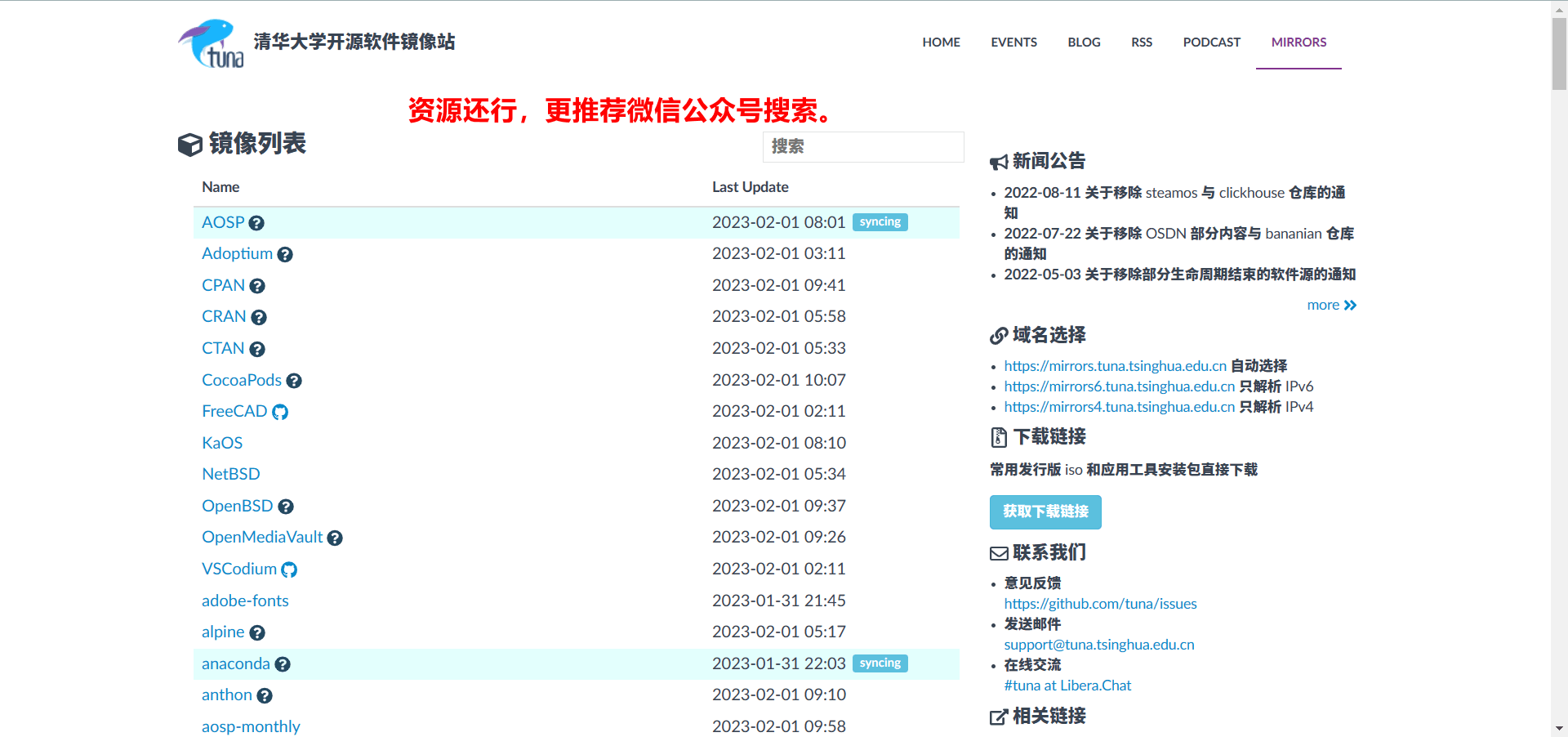Image resolution: width=1568 pixels, height=737 pixels.
Task: Open help icon next to alpine
Action: pos(257,633)
